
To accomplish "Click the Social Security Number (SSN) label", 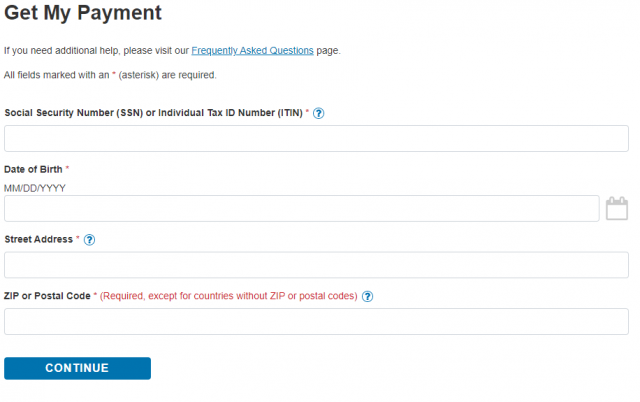I will click(153, 113).
